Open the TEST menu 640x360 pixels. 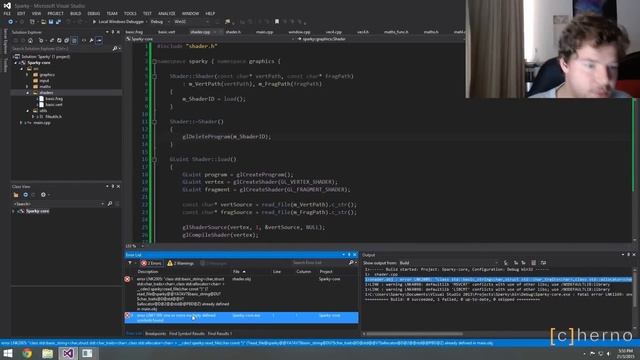tap(147, 13)
